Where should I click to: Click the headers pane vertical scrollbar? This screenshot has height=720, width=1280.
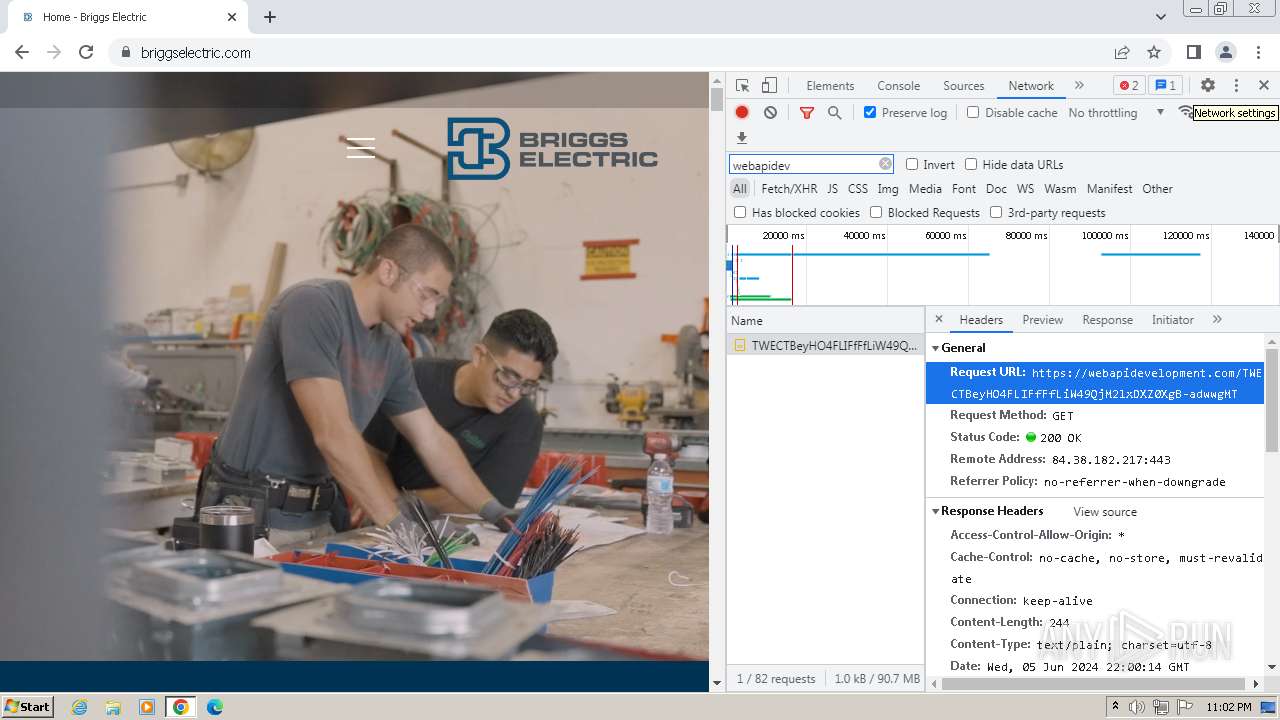click(x=1272, y=400)
